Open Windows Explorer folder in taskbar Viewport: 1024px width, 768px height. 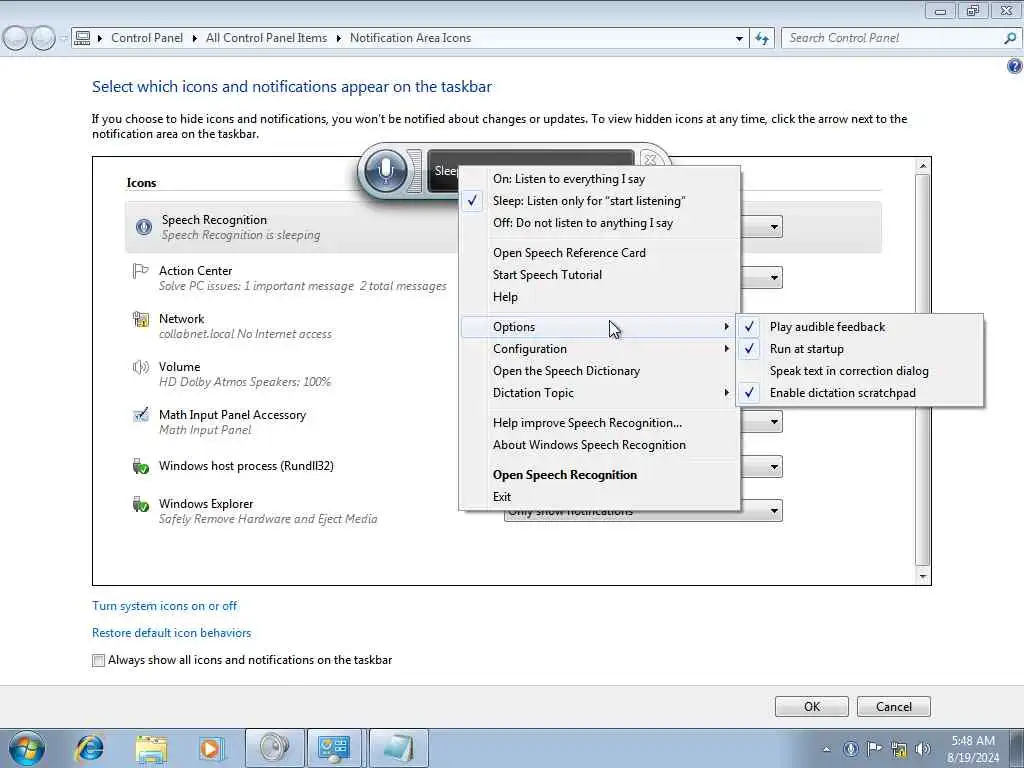click(x=152, y=748)
